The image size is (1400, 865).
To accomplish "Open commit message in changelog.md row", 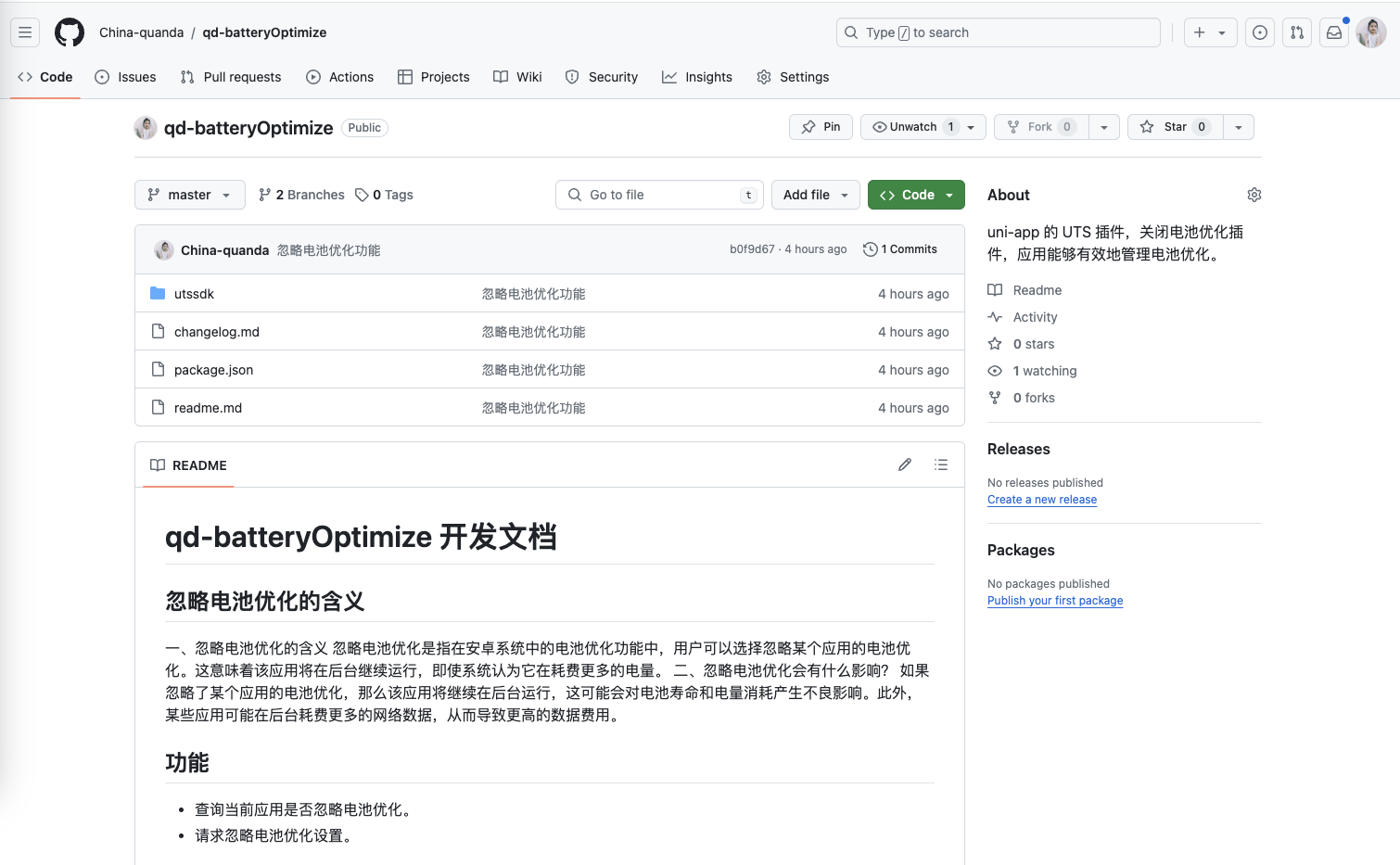I will (x=534, y=332).
